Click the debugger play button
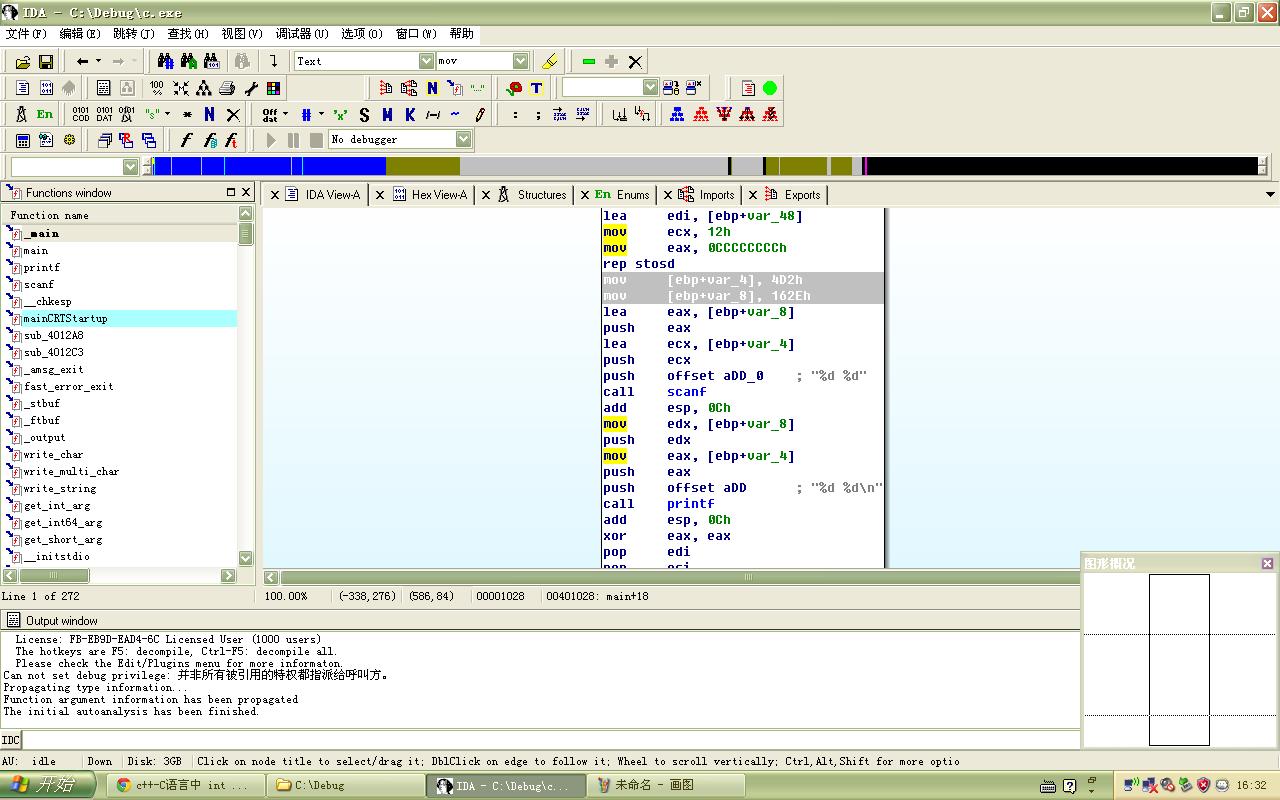This screenshot has width=1280, height=800. click(x=270, y=140)
